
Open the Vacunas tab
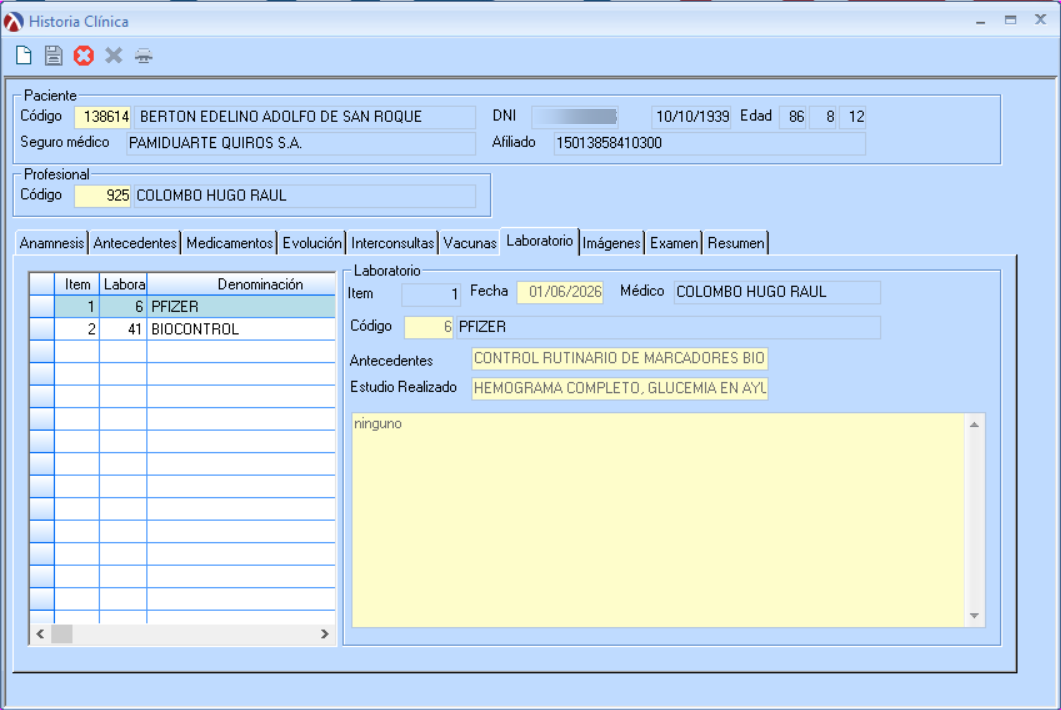coord(470,243)
